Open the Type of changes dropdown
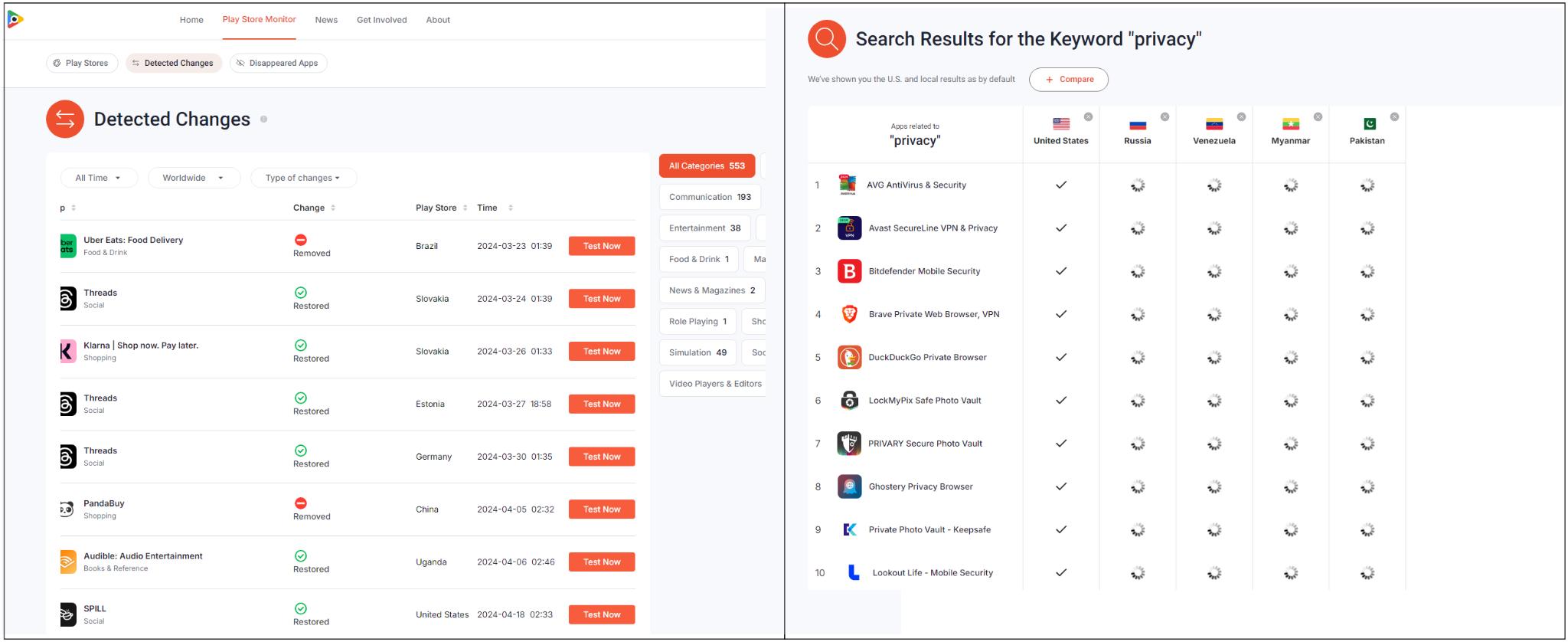The image size is (1568, 642). 303,178
